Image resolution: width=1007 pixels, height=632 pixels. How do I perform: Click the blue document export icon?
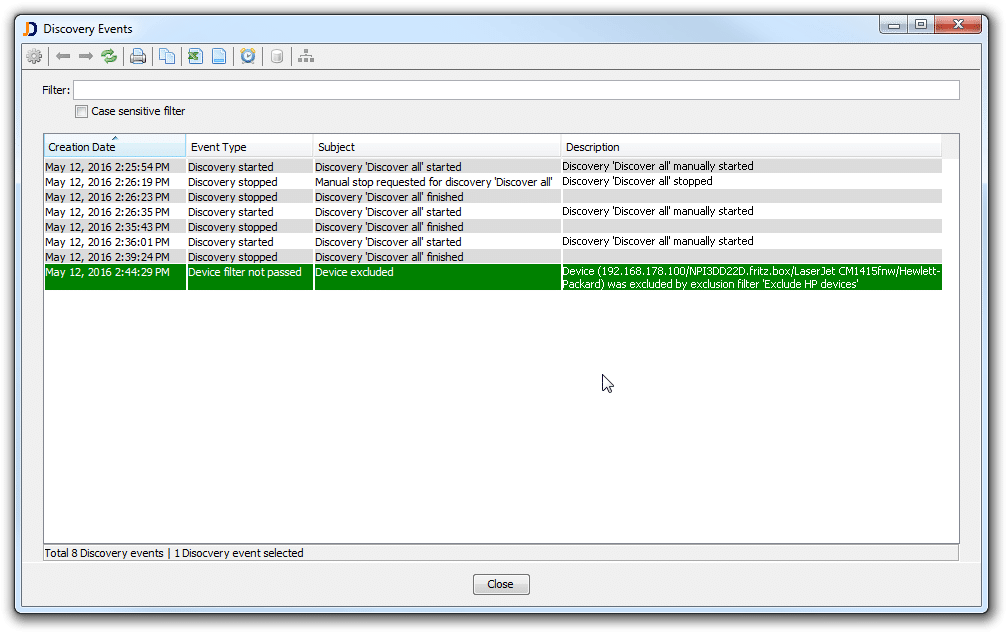(218, 56)
